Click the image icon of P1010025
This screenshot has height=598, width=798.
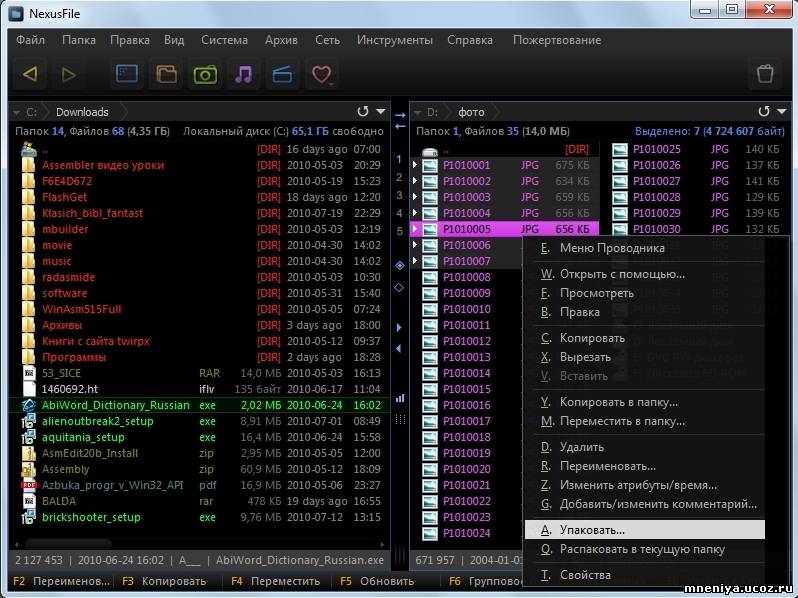coord(619,149)
